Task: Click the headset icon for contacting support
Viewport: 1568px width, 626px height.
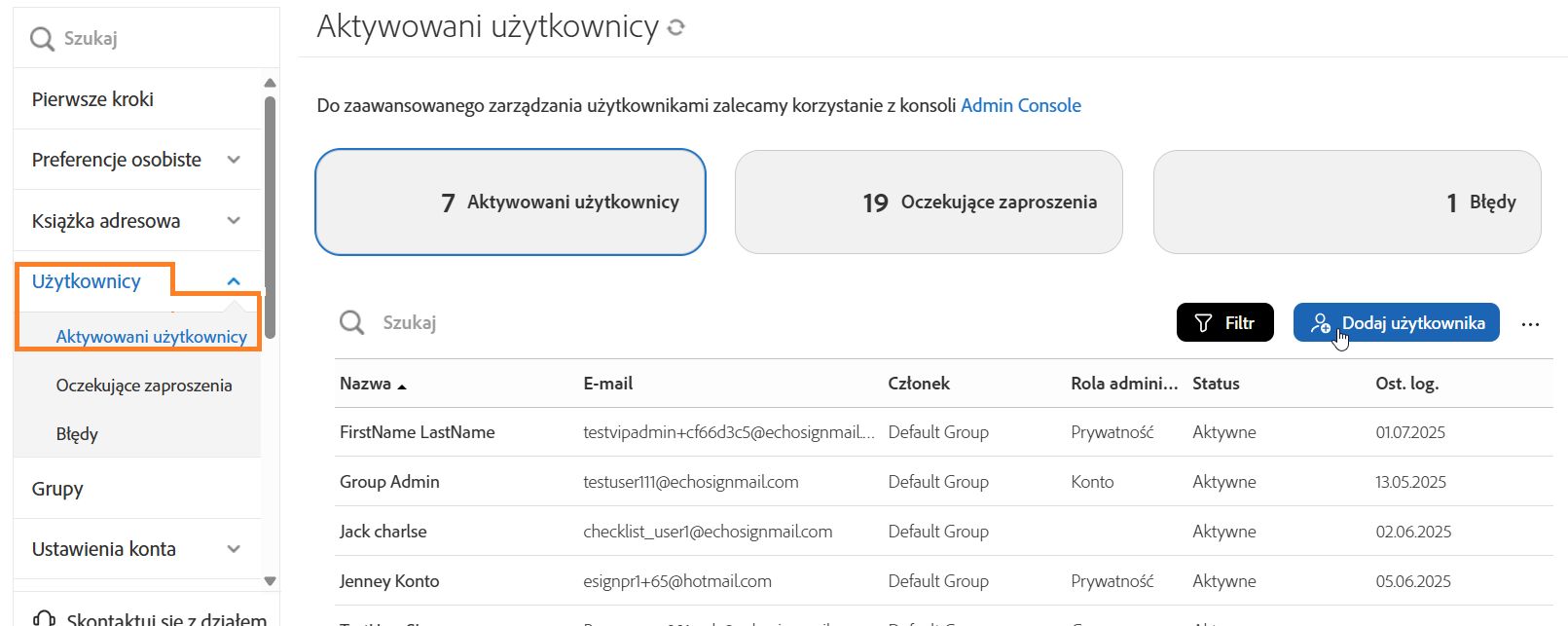Action: 44,618
